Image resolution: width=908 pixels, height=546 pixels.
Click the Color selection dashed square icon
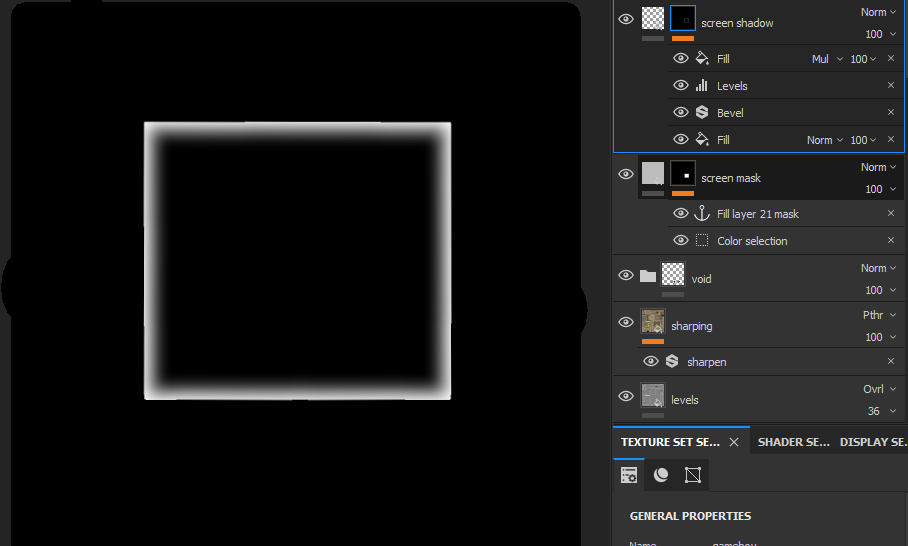click(x=702, y=240)
